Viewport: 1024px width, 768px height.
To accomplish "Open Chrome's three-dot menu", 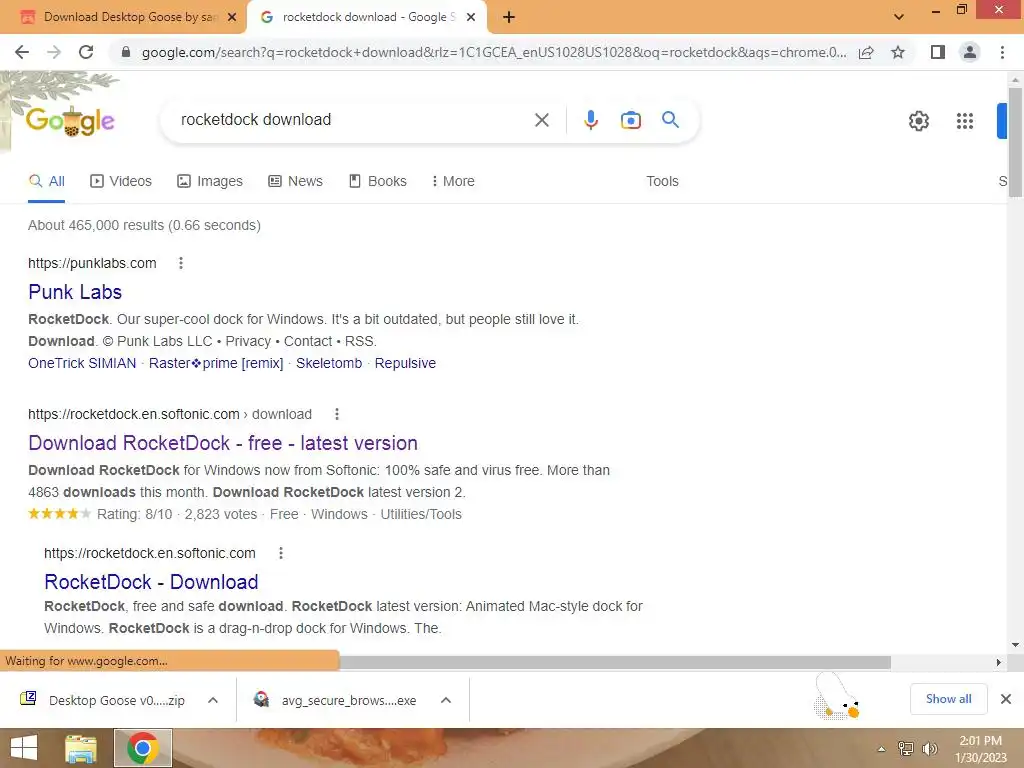I will 1002,52.
